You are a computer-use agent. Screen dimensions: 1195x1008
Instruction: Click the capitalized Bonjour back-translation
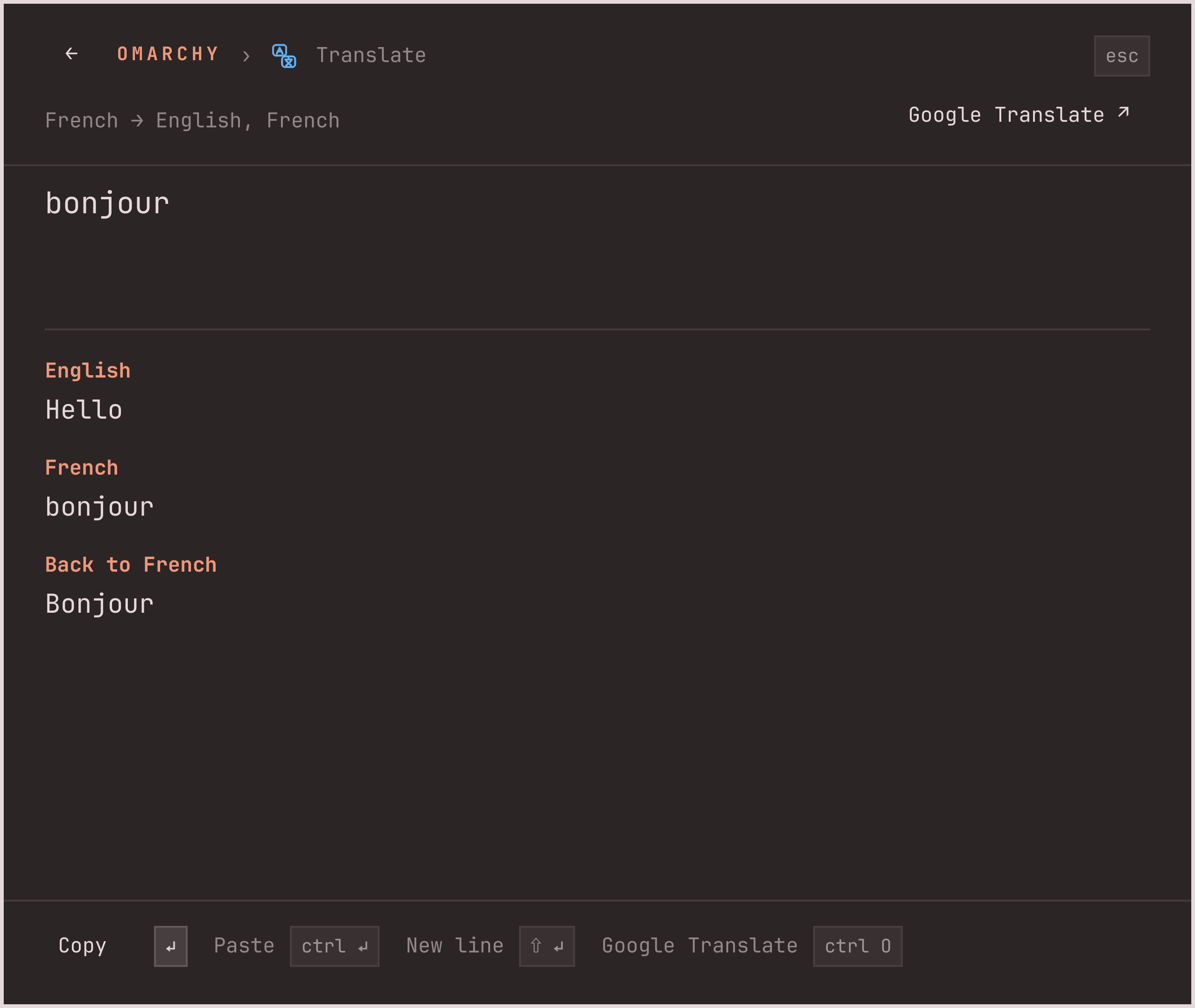click(99, 605)
